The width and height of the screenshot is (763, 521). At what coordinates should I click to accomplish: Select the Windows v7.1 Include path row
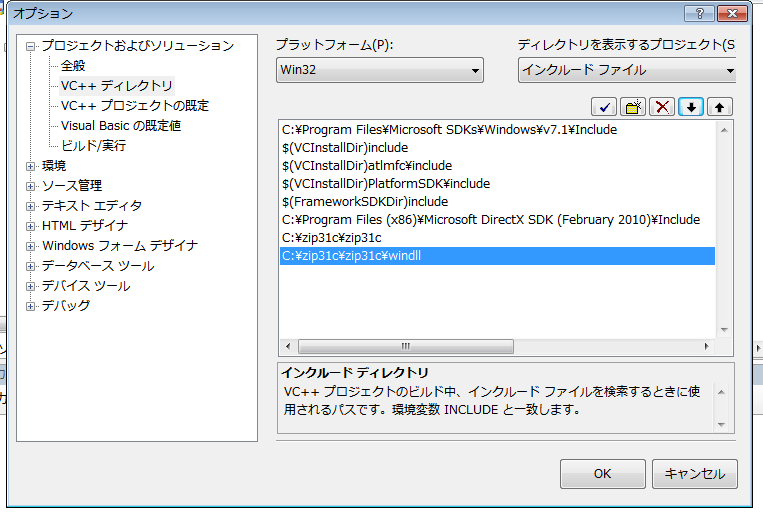coord(497,130)
